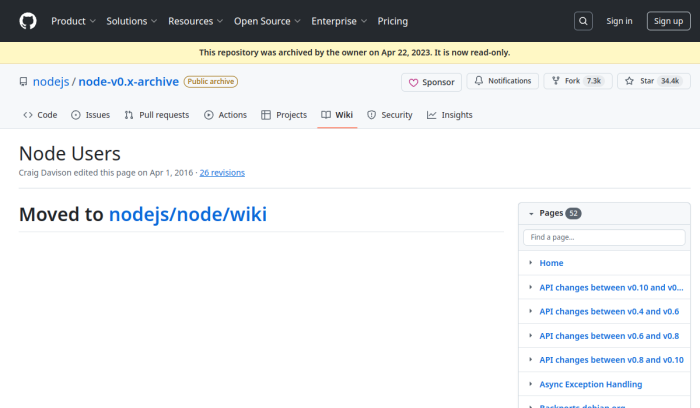Open the Home wiki page
This screenshot has width=700, height=408.
(x=551, y=263)
